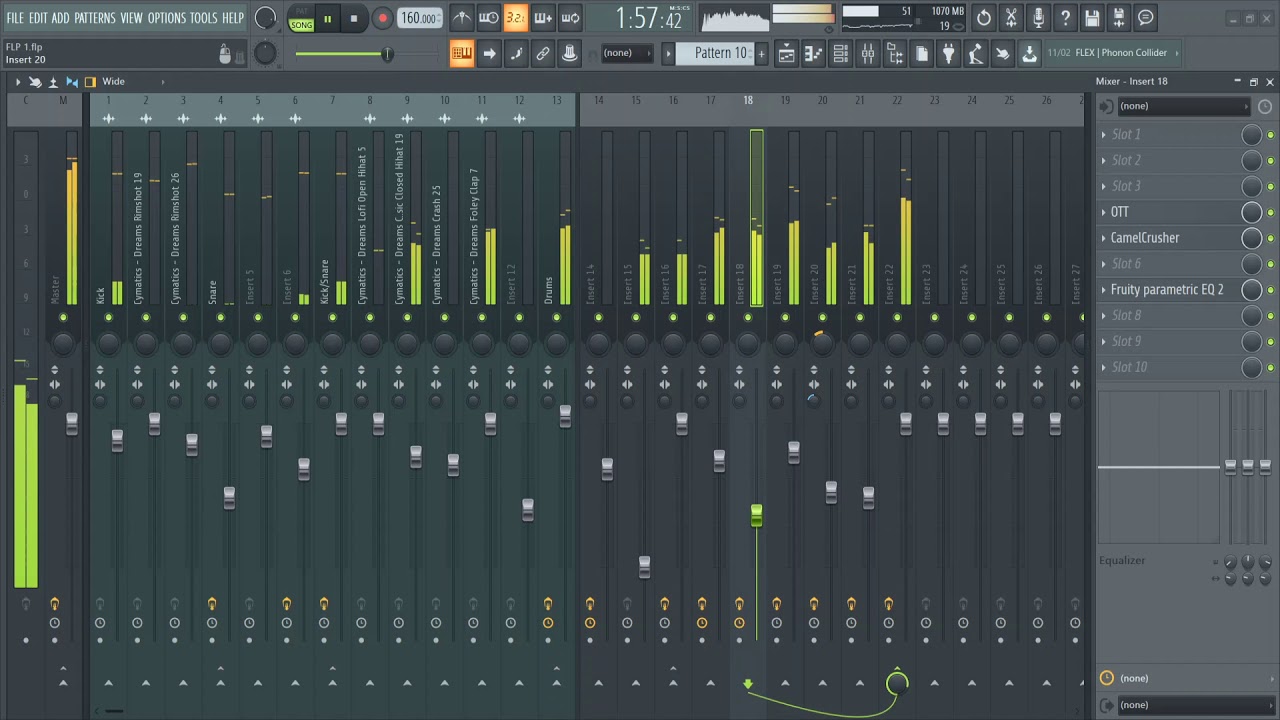Open Slot 1 plugin dropdown arrow
The image size is (1280, 720).
click(x=1103, y=134)
